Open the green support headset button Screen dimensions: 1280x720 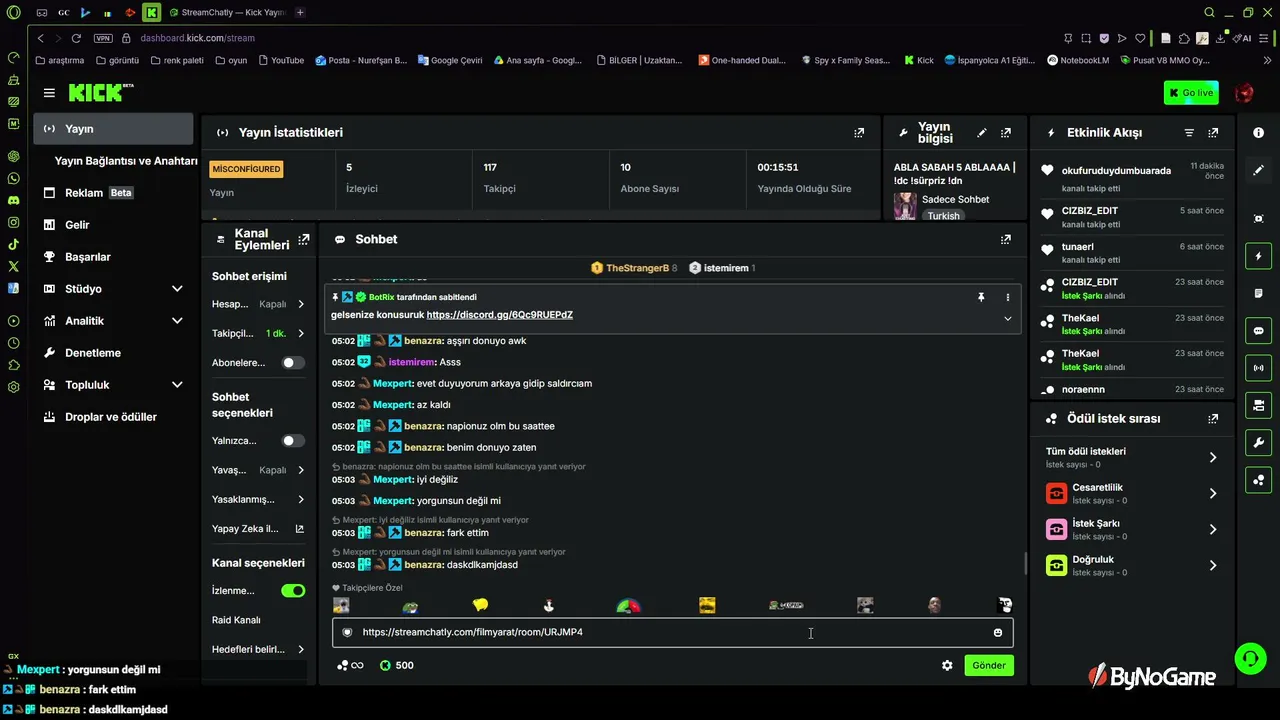[1250, 658]
